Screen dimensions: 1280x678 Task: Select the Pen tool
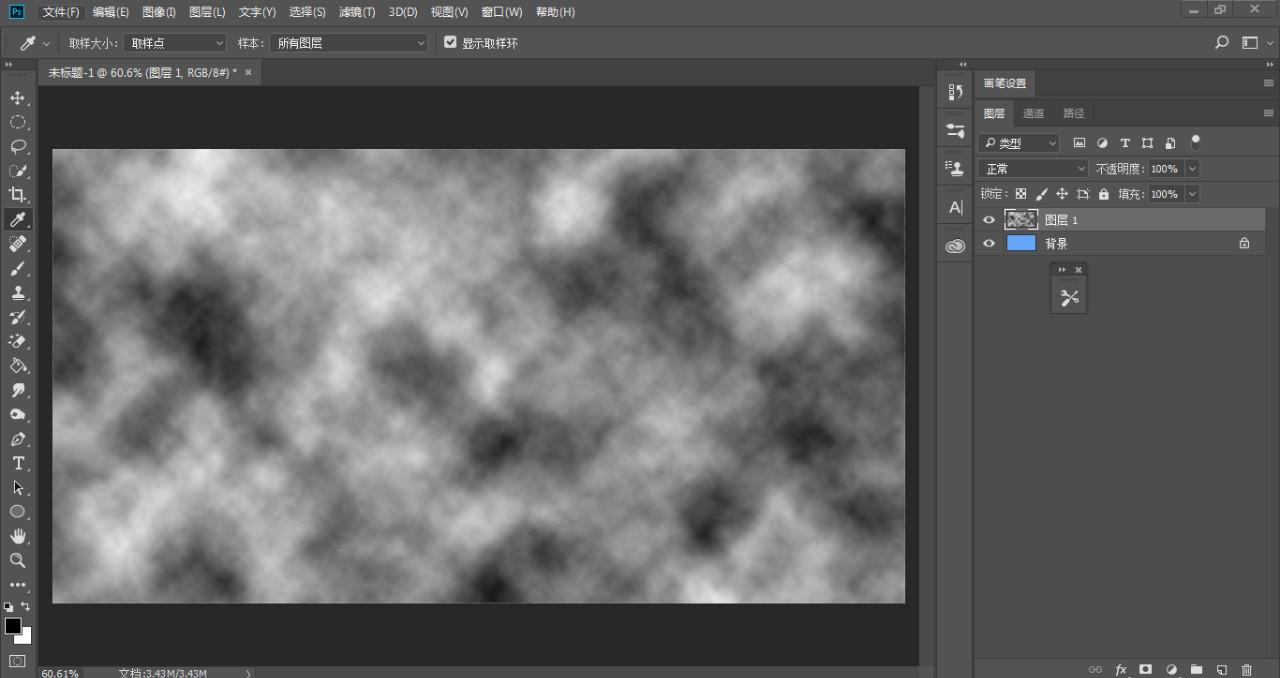(x=18, y=439)
